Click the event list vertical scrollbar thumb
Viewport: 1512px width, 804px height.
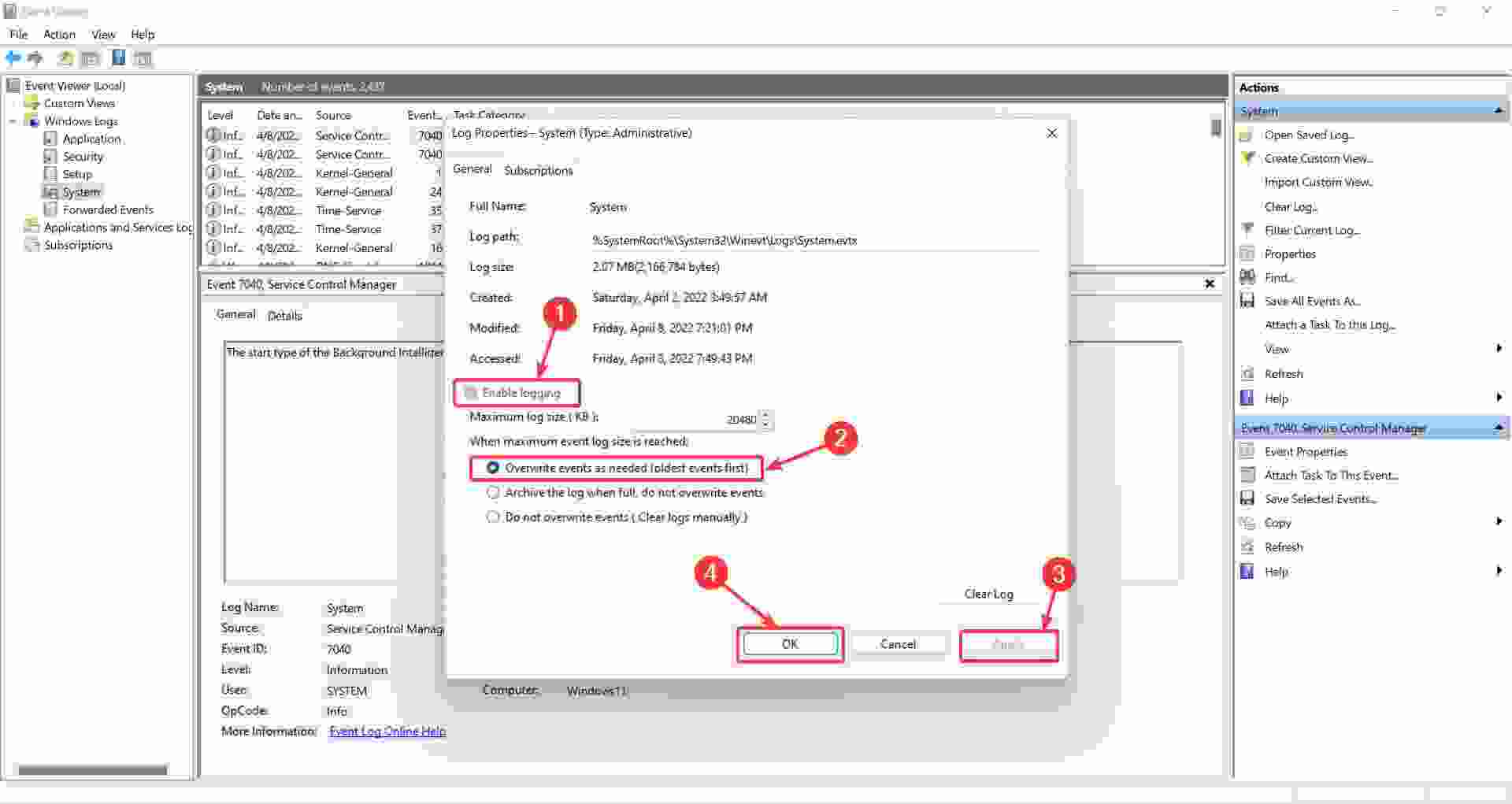coord(1216,127)
